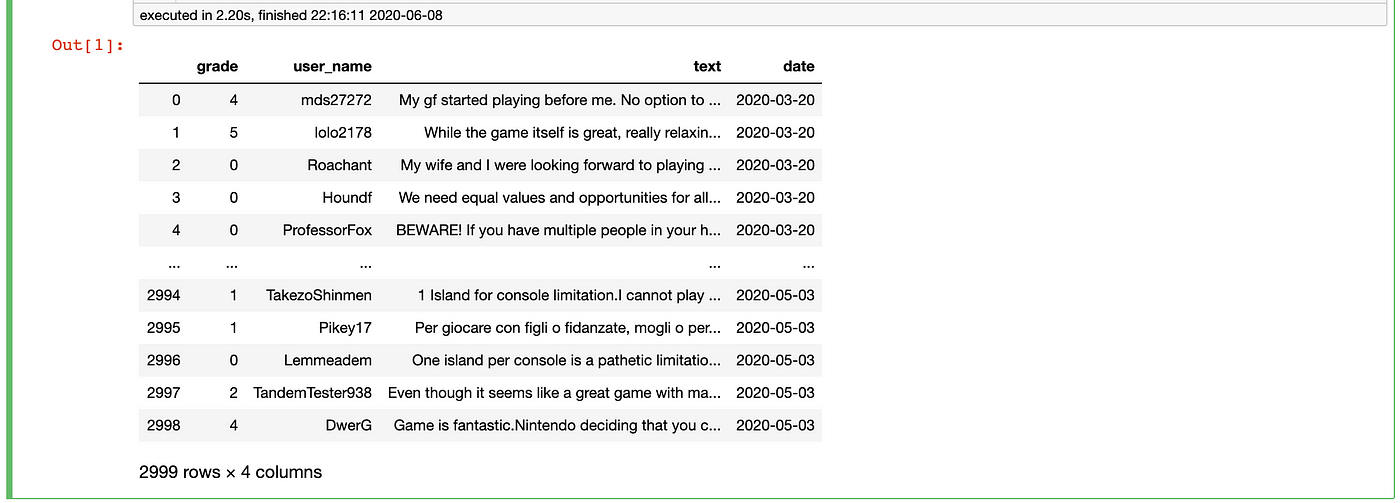Click row index 2997
The height and width of the screenshot is (503, 1400).
click(x=164, y=393)
